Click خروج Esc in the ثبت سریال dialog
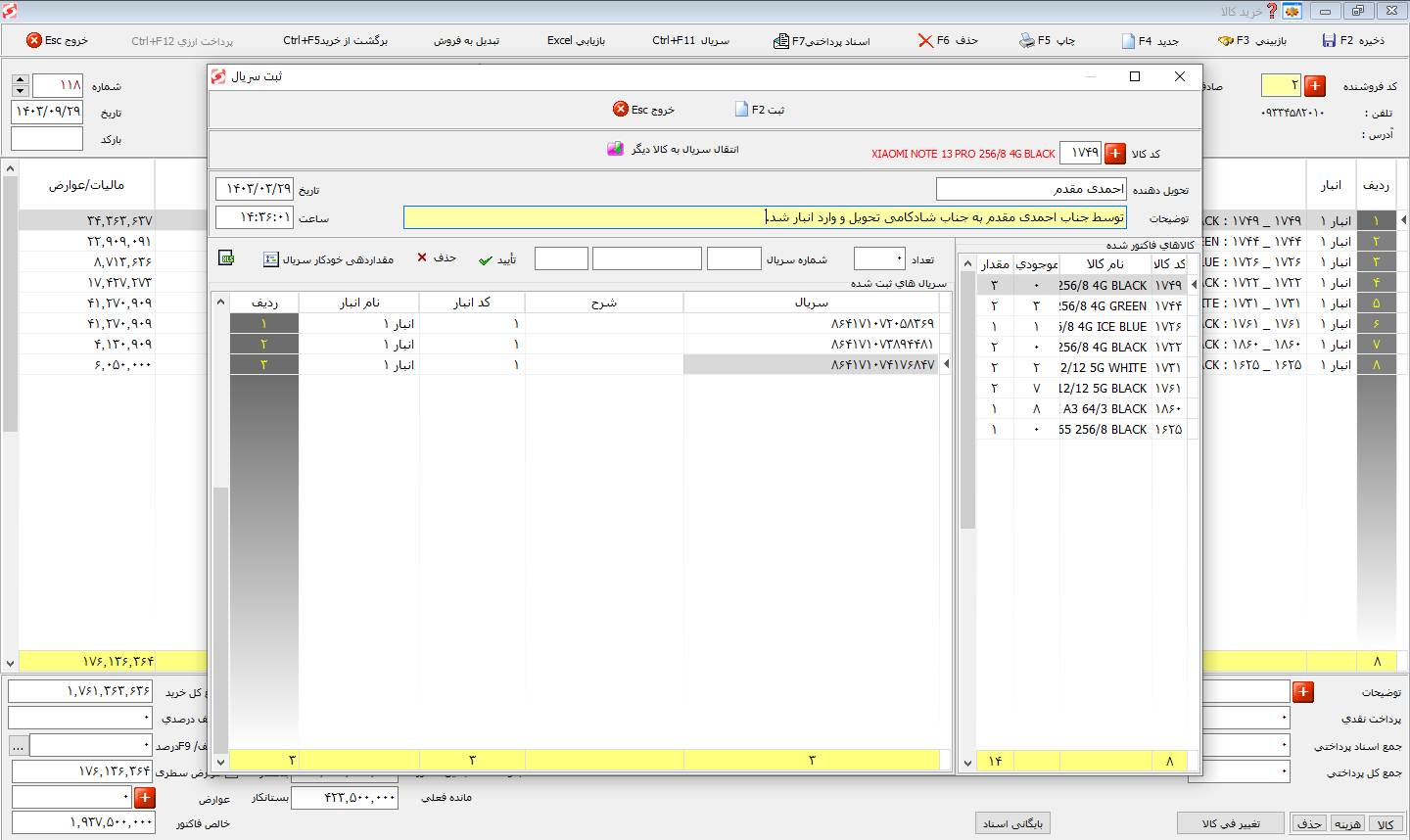The width and height of the screenshot is (1410, 840). click(643, 110)
